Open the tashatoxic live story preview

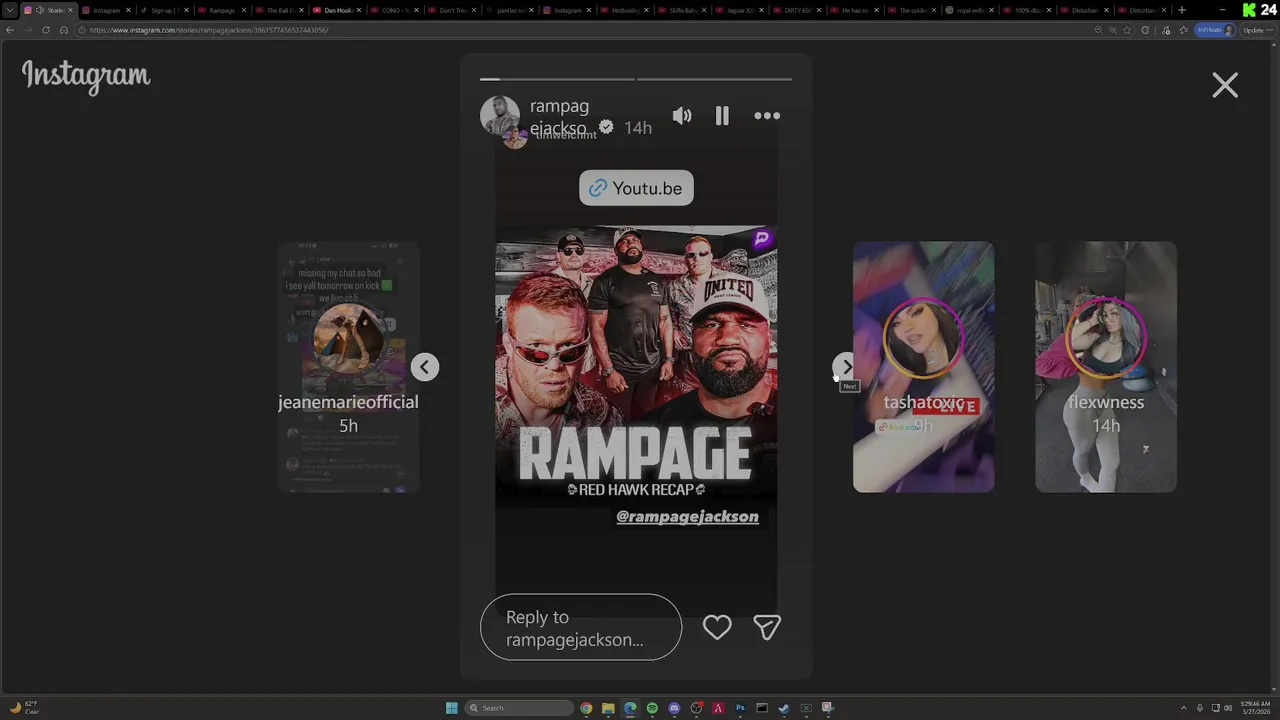(924, 367)
